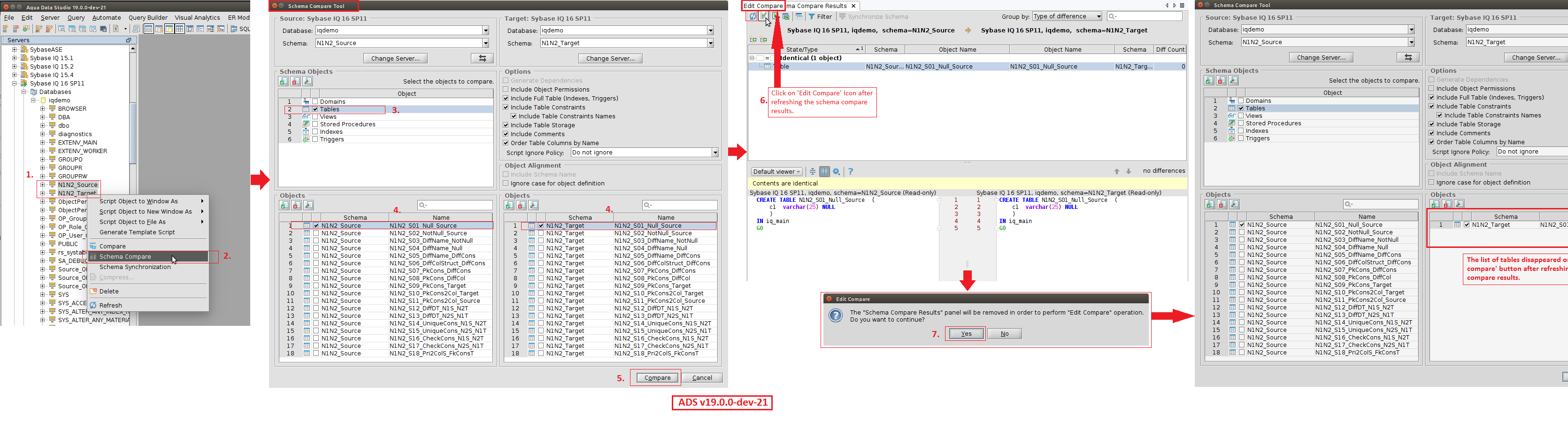Click the refresh icon in Schema Compare Results toolbar
Image resolution: width=1568 pixels, height=431 pixels.
(x=753, y=16)
